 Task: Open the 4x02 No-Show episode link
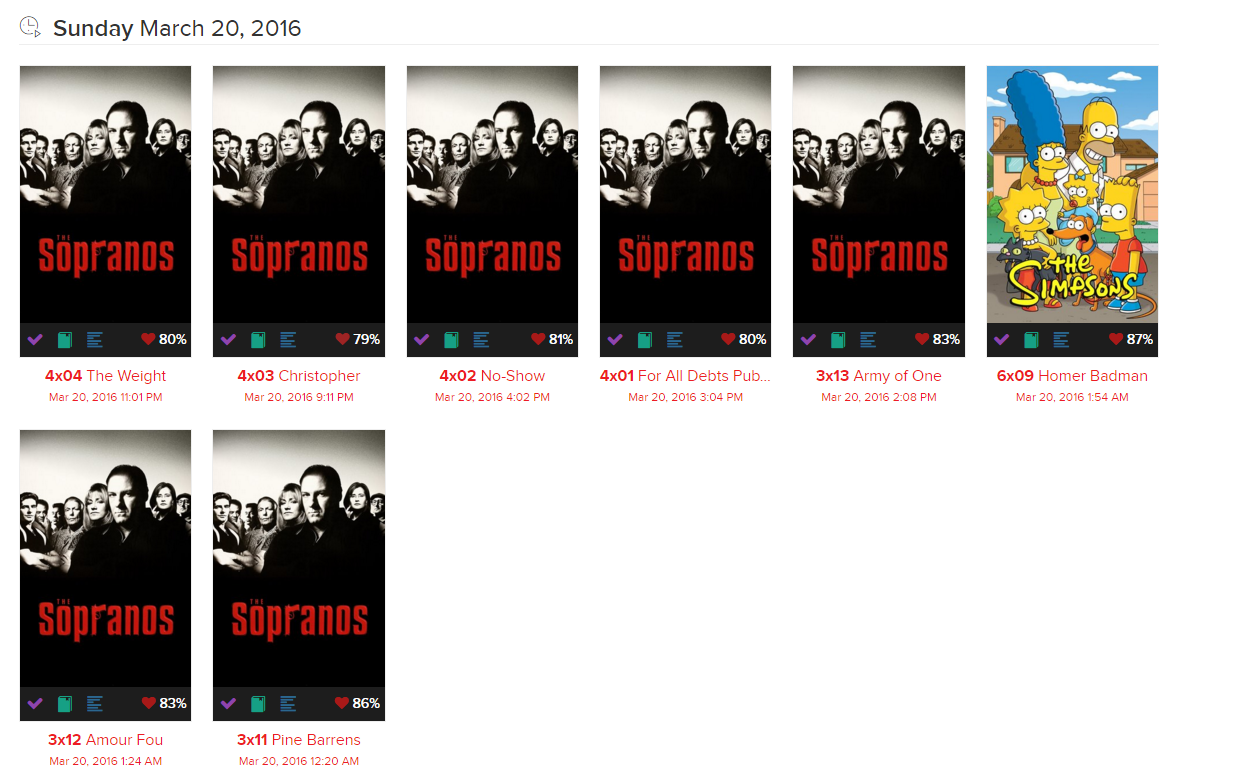click(492, 376)
